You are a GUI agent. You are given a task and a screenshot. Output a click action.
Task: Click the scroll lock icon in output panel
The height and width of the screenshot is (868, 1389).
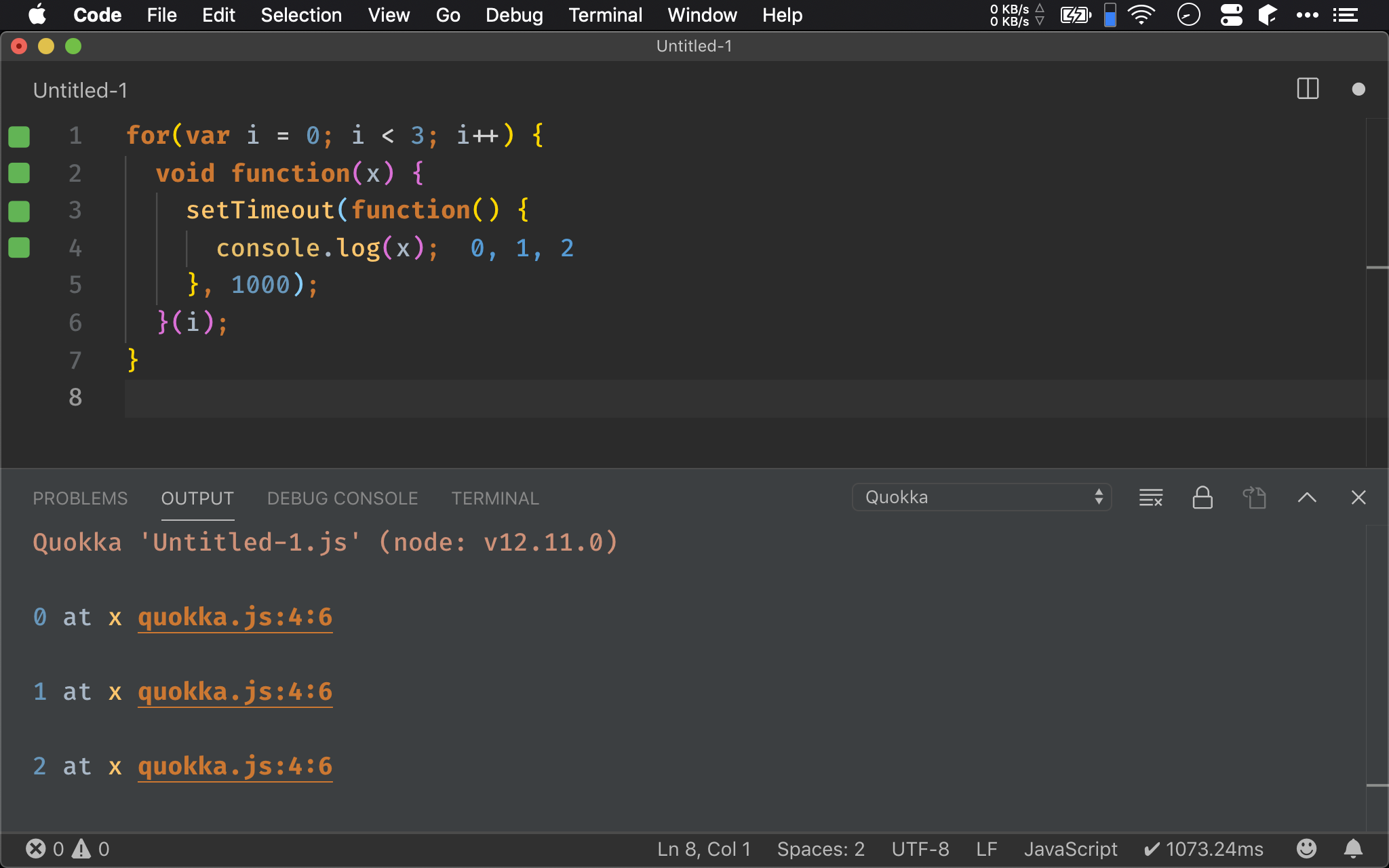coord(1203,498)
